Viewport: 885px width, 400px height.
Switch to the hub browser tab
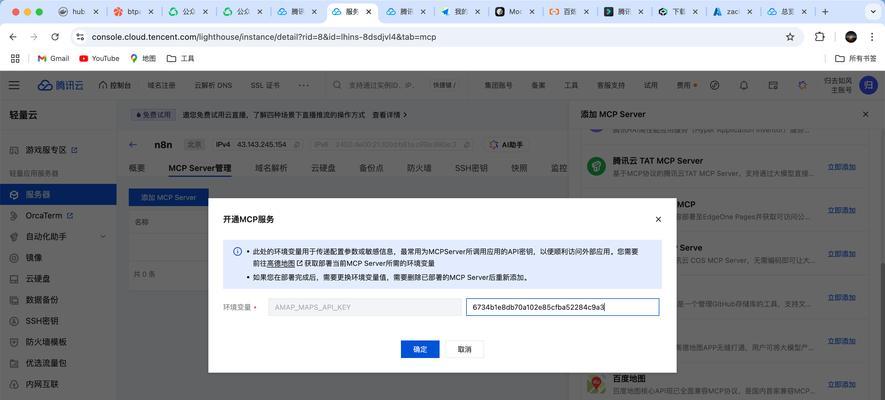79,11
